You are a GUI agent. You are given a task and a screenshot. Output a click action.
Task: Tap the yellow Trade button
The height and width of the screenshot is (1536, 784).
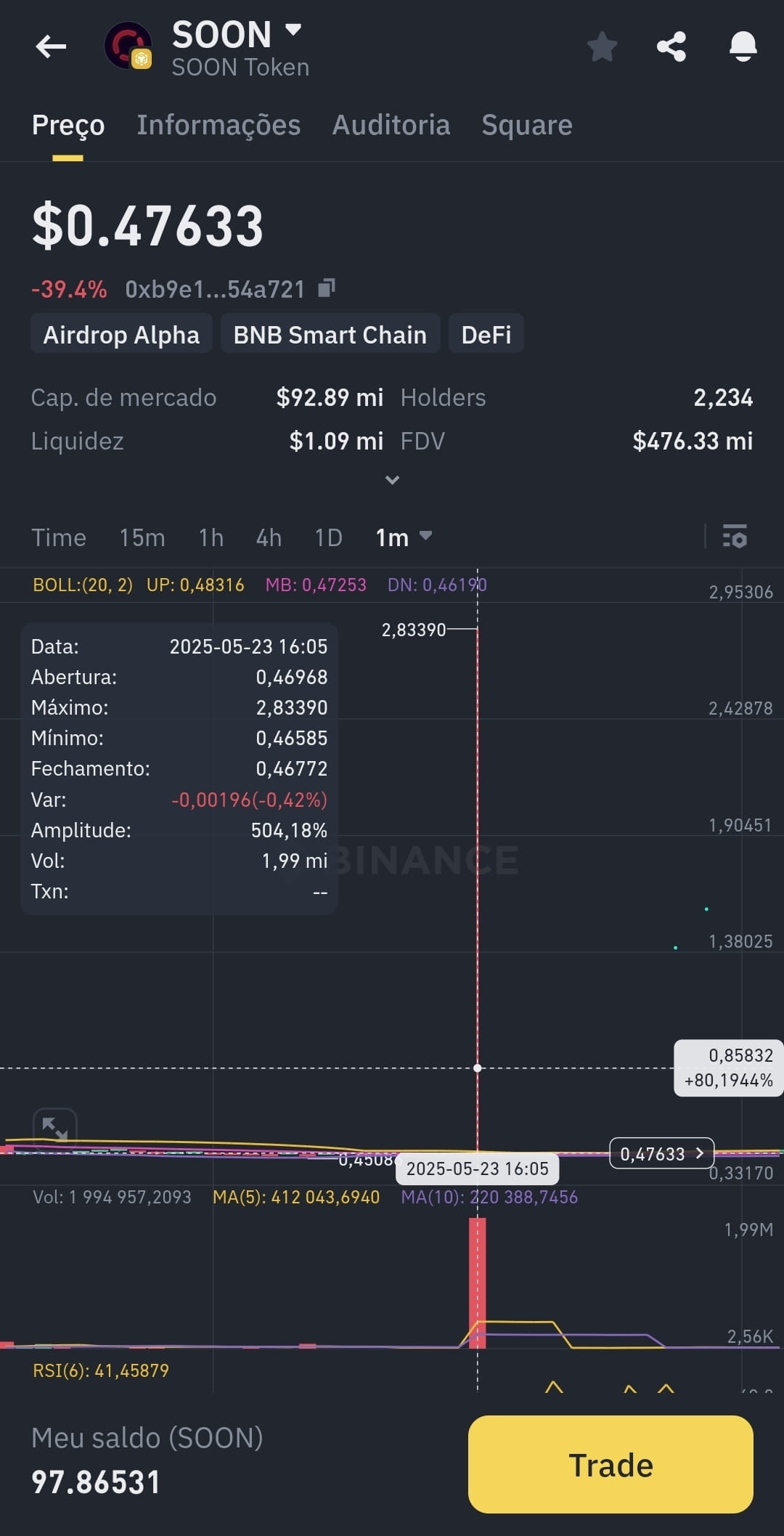click(611, 1465)
